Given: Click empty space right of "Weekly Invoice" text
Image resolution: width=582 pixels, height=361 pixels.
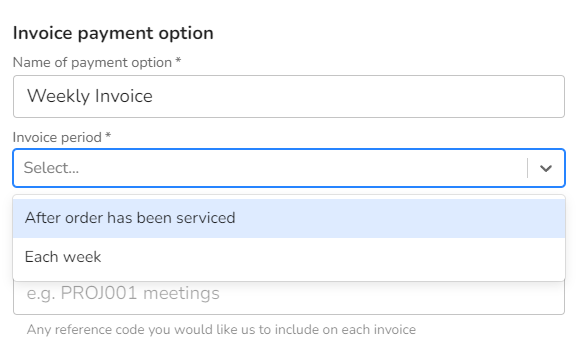Looking at the screenshot, I should 356,96.
